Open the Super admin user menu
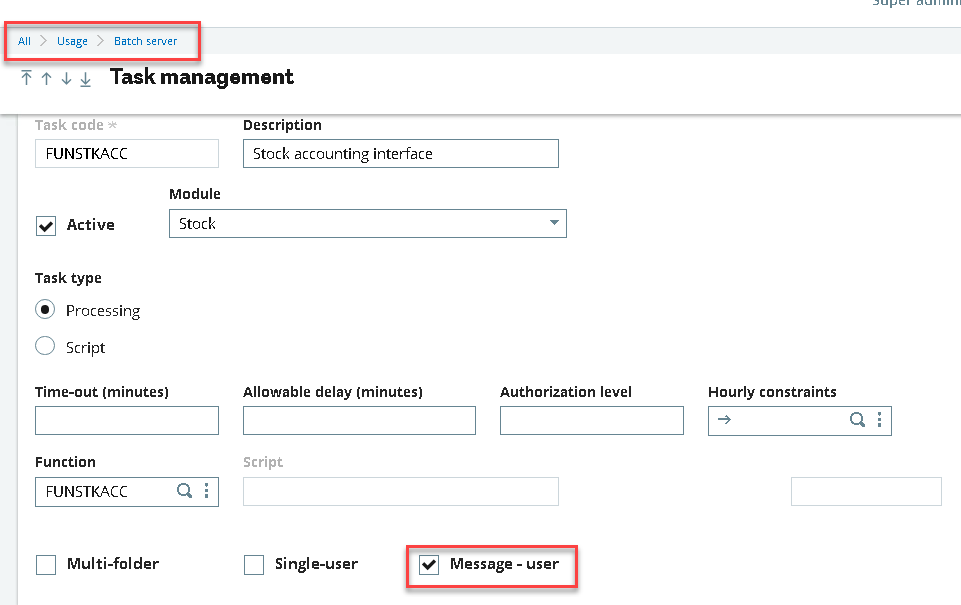Screen dimensions: 961x605 click(915, 4)
